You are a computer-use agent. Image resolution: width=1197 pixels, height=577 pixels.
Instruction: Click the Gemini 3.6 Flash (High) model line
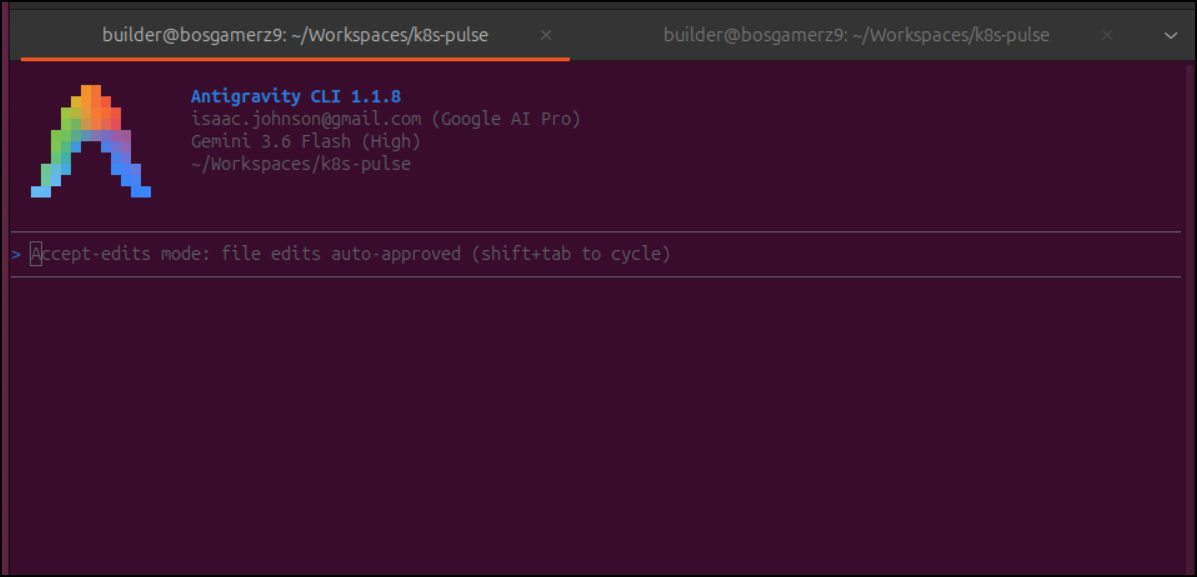click(x=305, y=141)
